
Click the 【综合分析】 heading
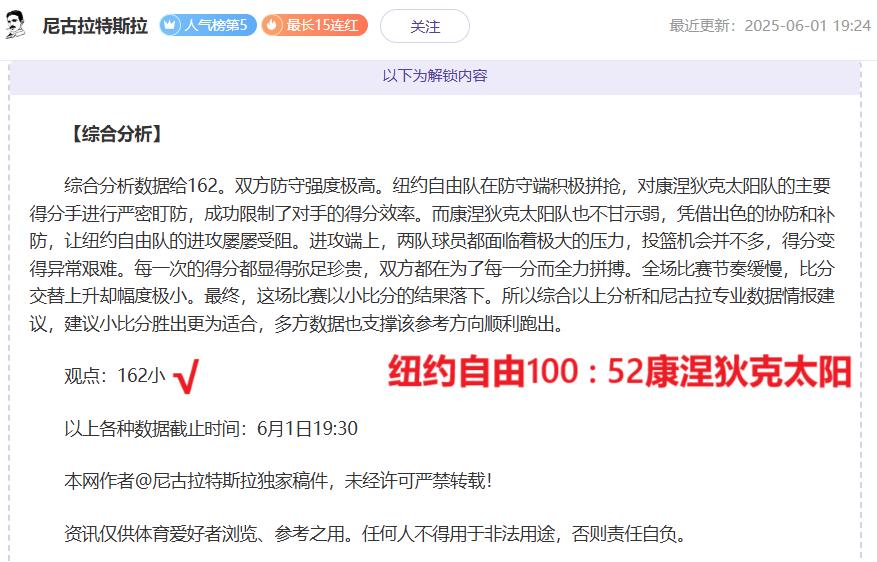pos(116,134)
